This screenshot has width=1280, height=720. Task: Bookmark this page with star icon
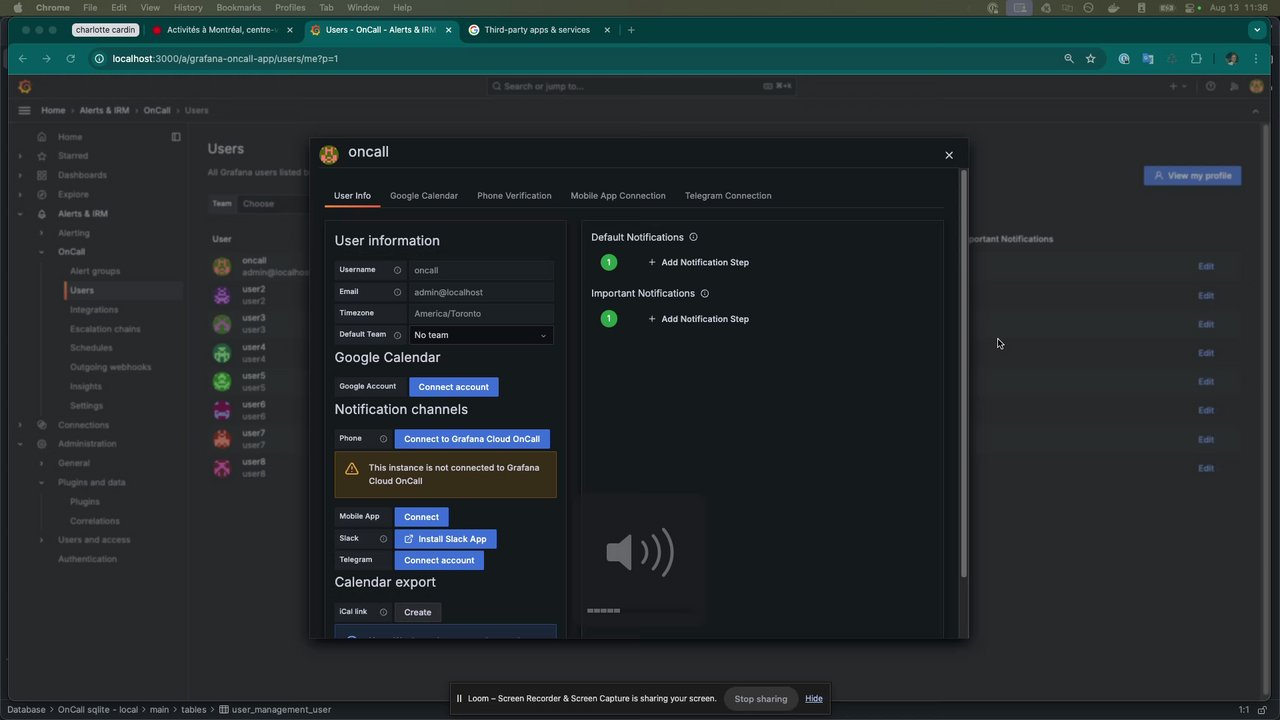tap(1090, 59)
